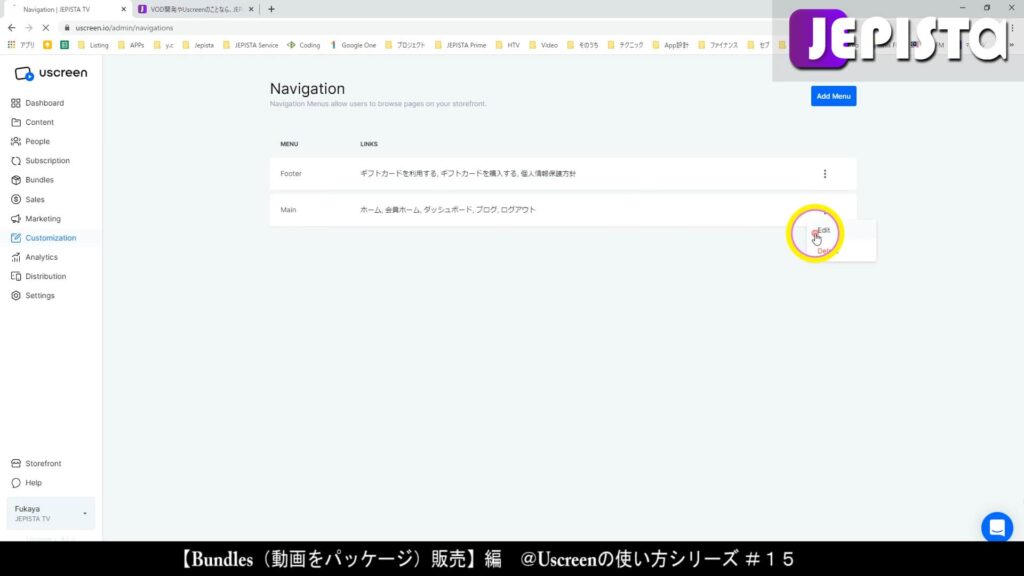The height and width of the screenshot is (576, 1024).
Task: Close the VOD開発 browser tab
Action: click(x=251, y=9)
